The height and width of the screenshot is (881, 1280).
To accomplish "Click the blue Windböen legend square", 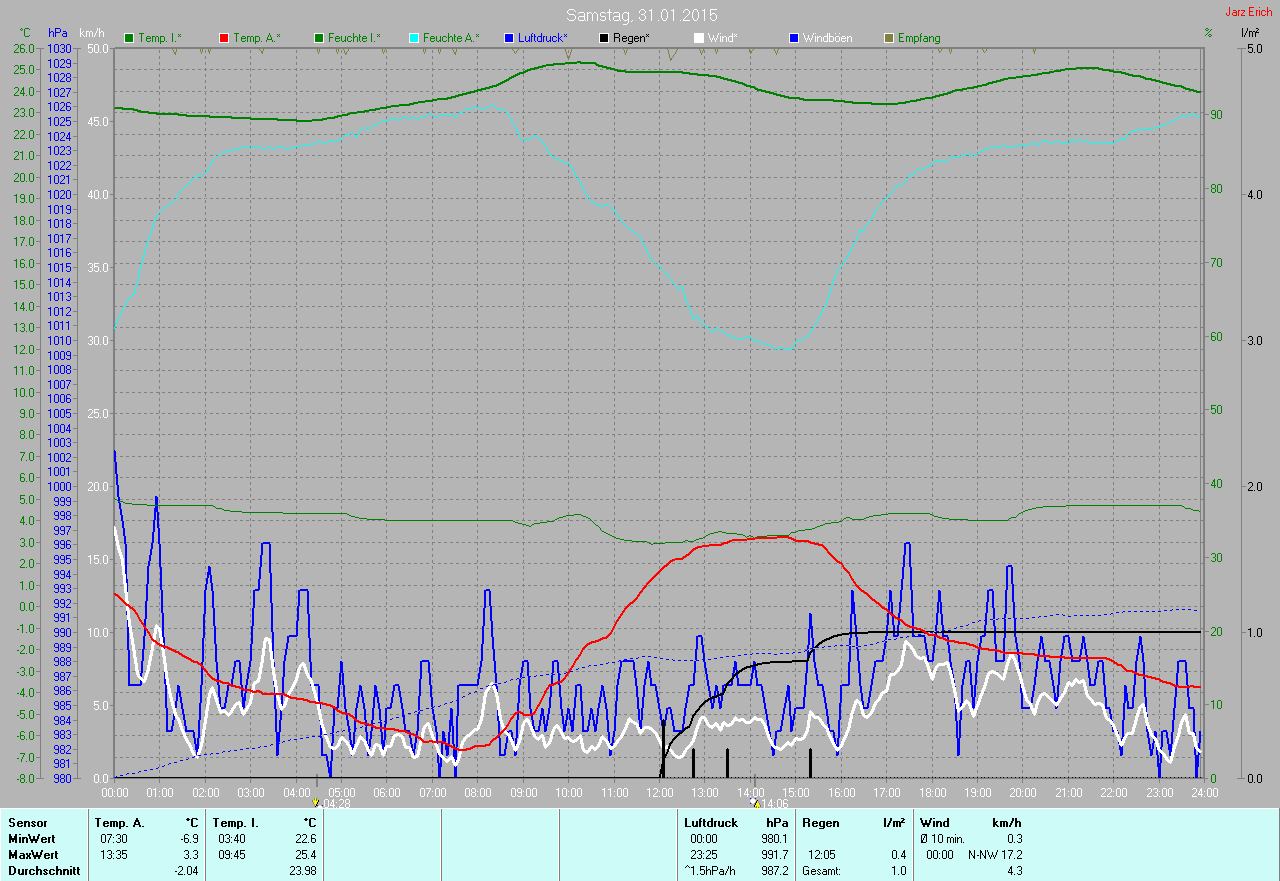I will tap(795, 38).
